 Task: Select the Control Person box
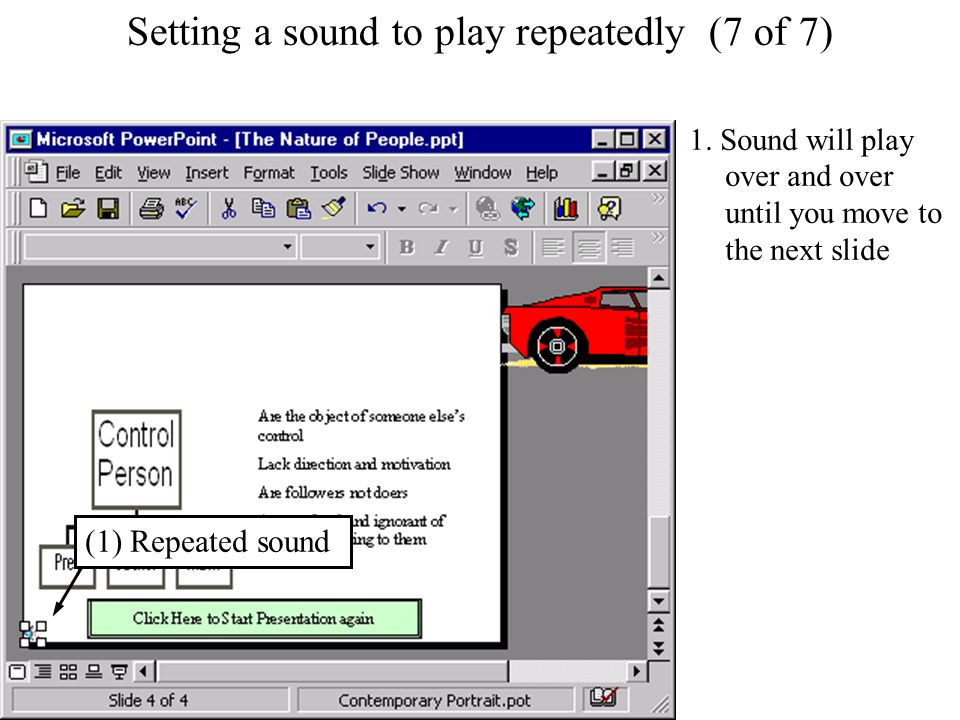tap(137, 459)
